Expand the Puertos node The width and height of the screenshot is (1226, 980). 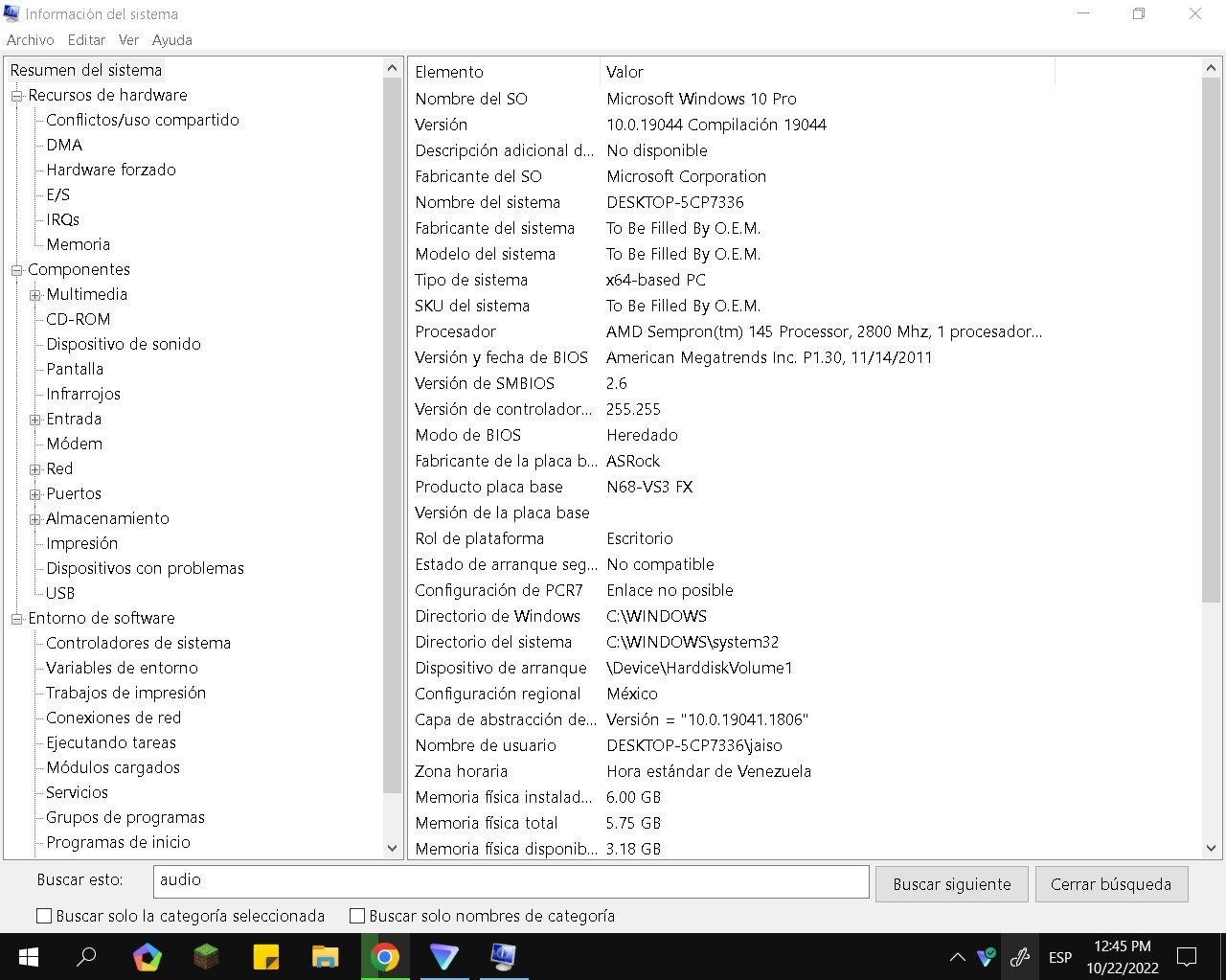pyautogui.click(x=35, y=494)
